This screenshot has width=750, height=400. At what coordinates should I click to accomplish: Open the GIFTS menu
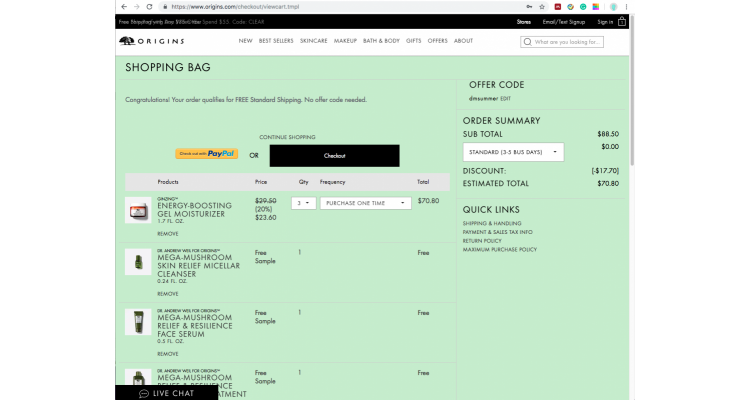point(413,41)
